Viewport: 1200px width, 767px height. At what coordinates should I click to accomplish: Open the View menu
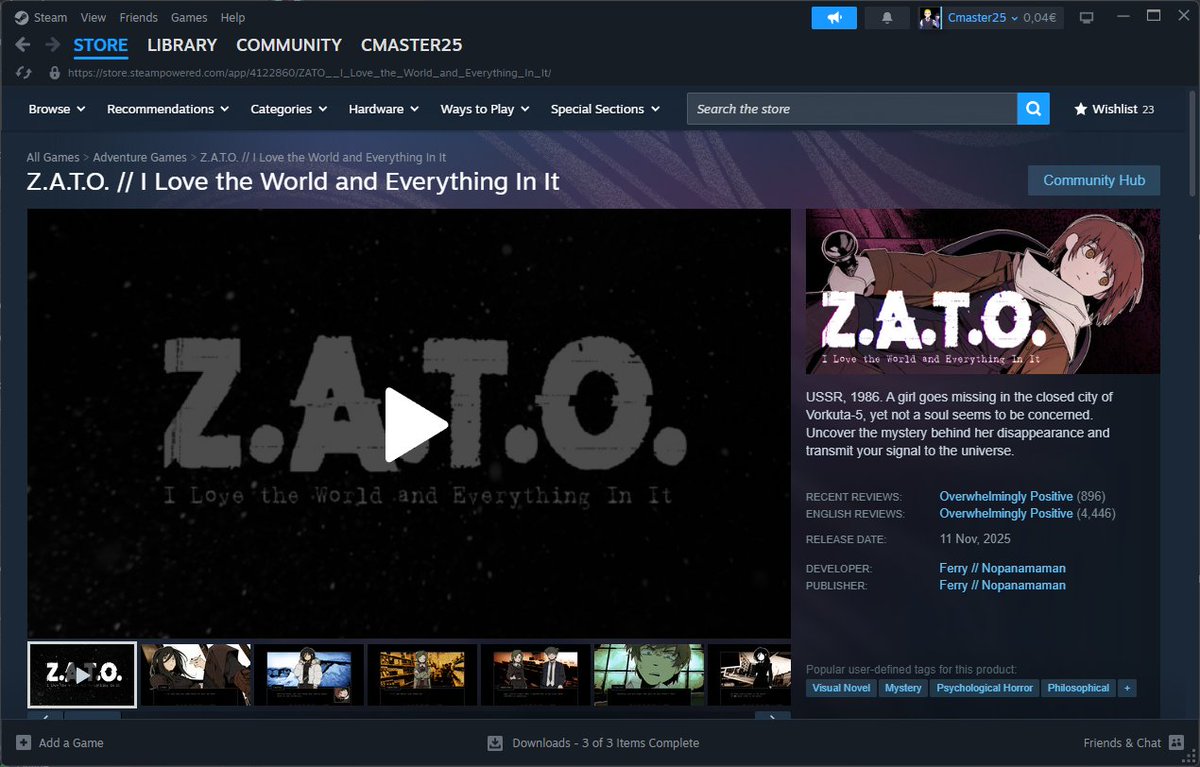pyautogui.click(x=93, y=18)
